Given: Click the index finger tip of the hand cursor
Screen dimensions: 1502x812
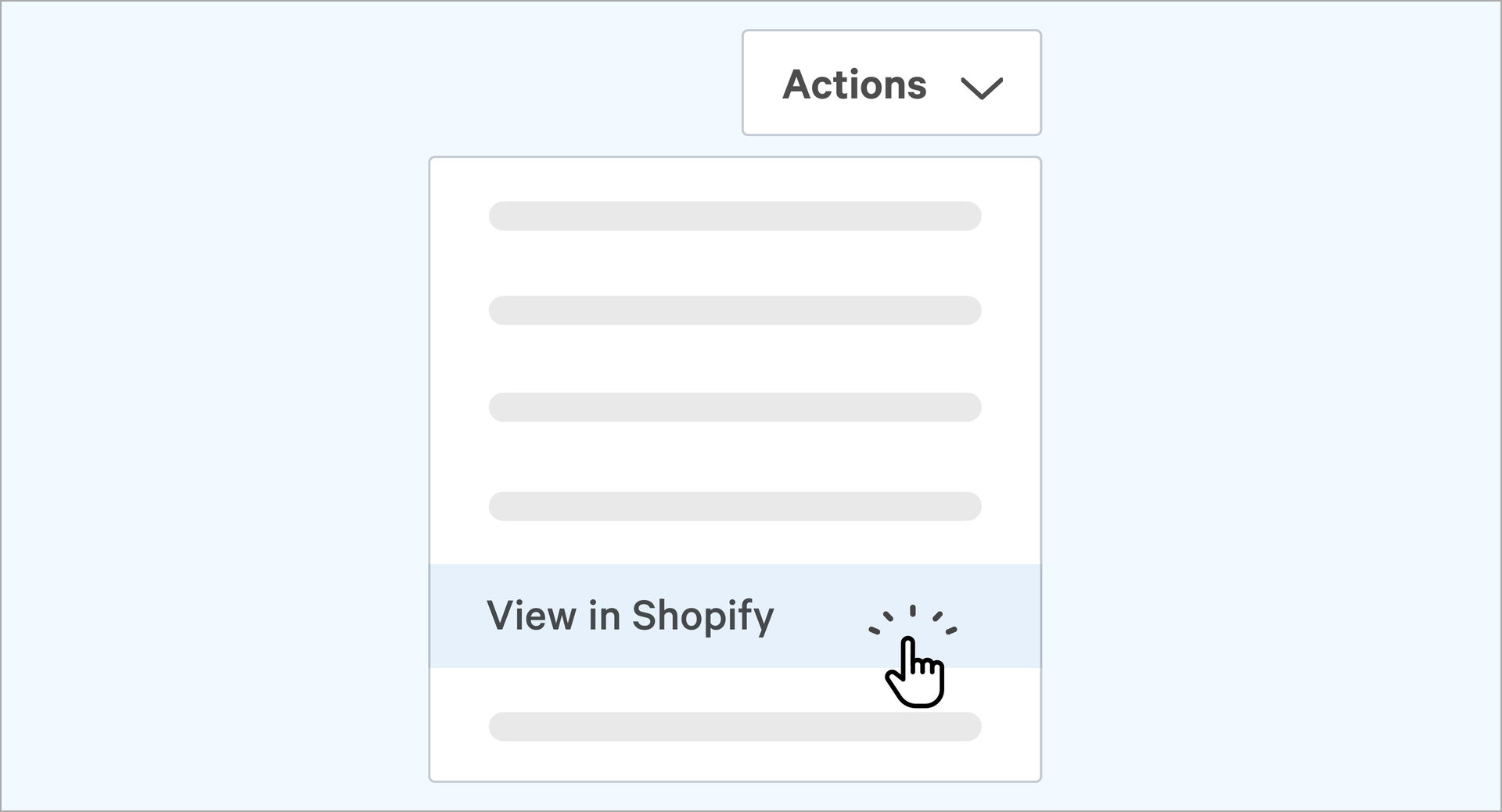Looking at the screenshot, I should [907, 644].
